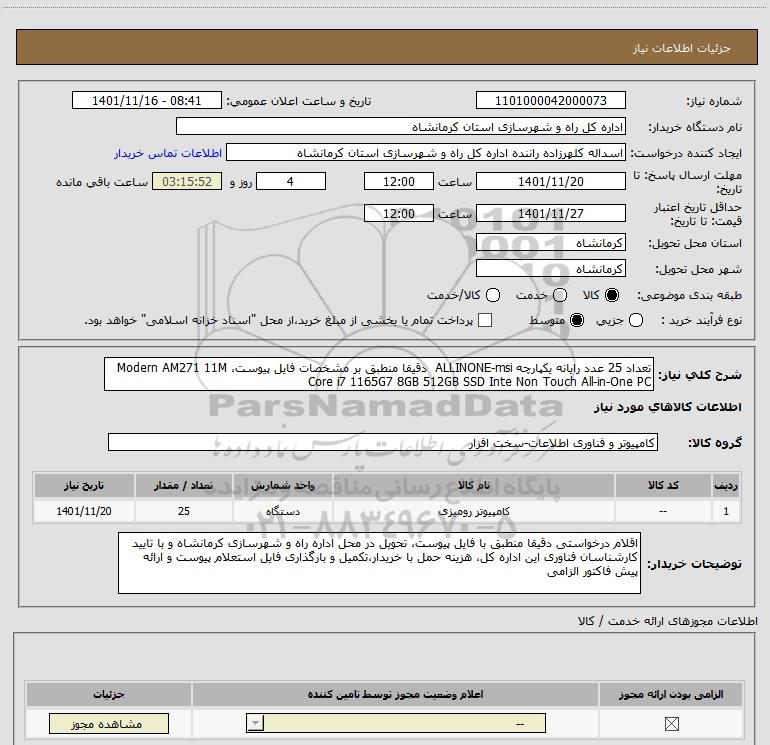770x745 pixels.
Task: Open the اعلام وضعیت مجوز dropdown
Action: 396,723
